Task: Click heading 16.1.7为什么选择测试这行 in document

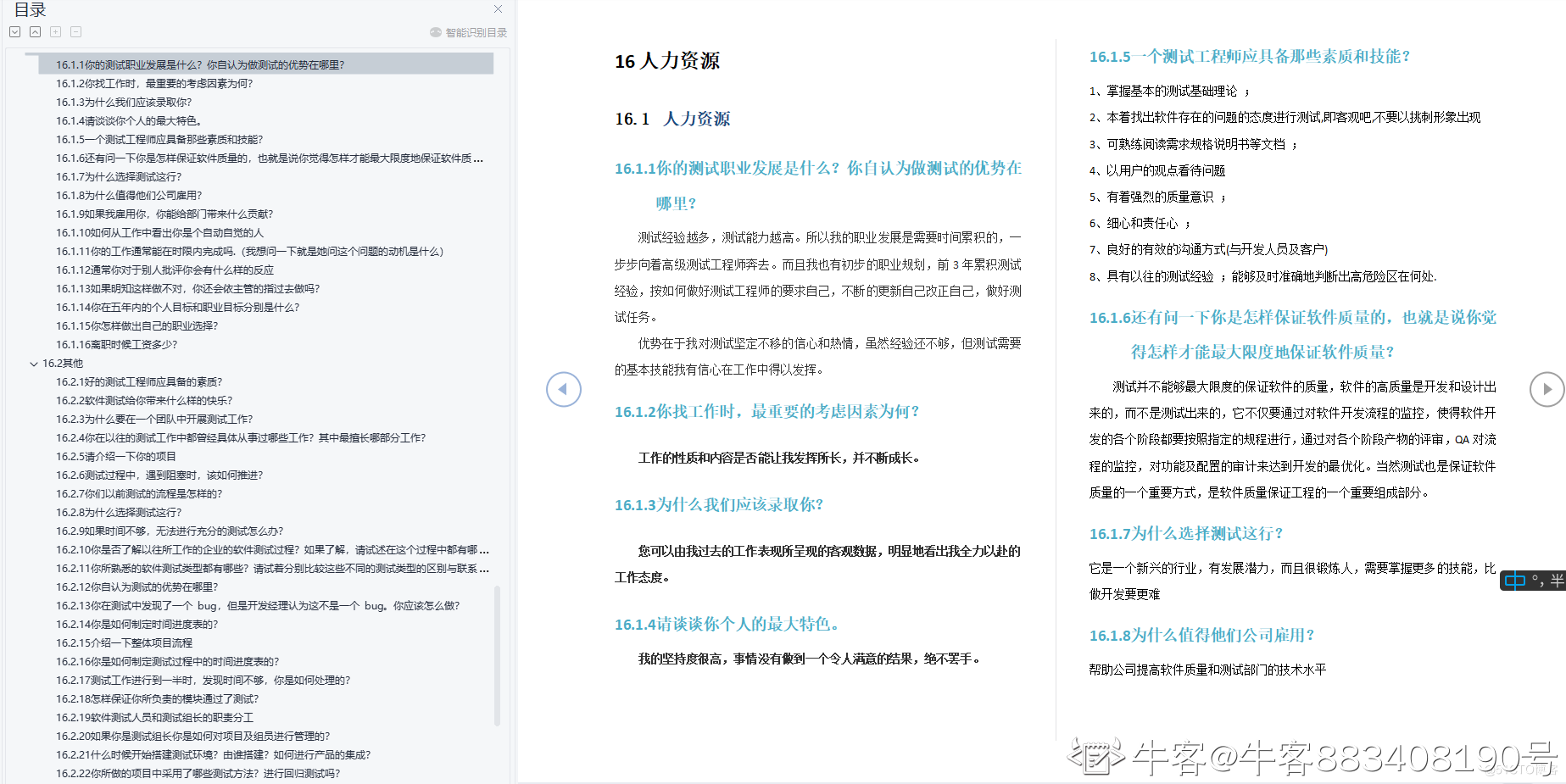Action: coord(1185,534)
